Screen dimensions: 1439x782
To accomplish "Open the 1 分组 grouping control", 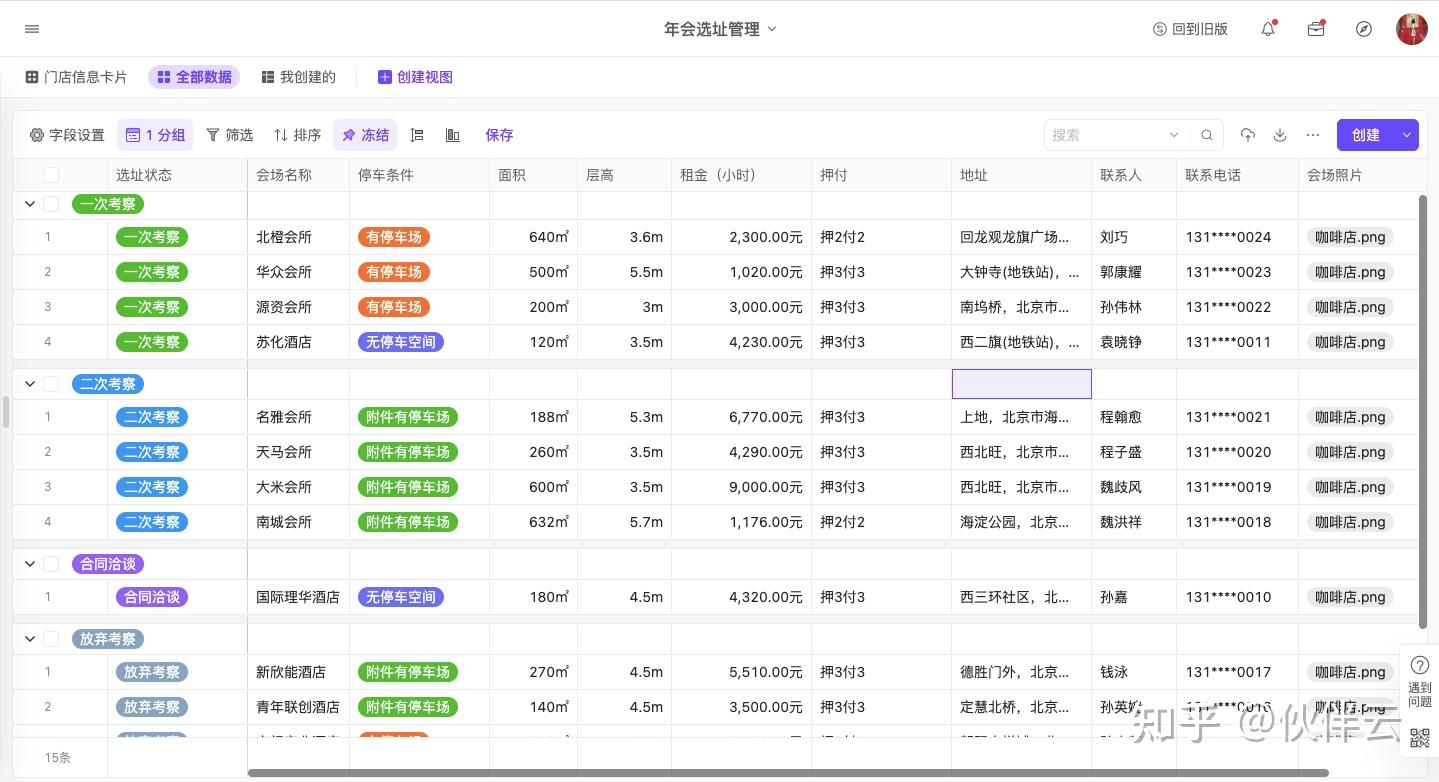I will pos(155,135).
